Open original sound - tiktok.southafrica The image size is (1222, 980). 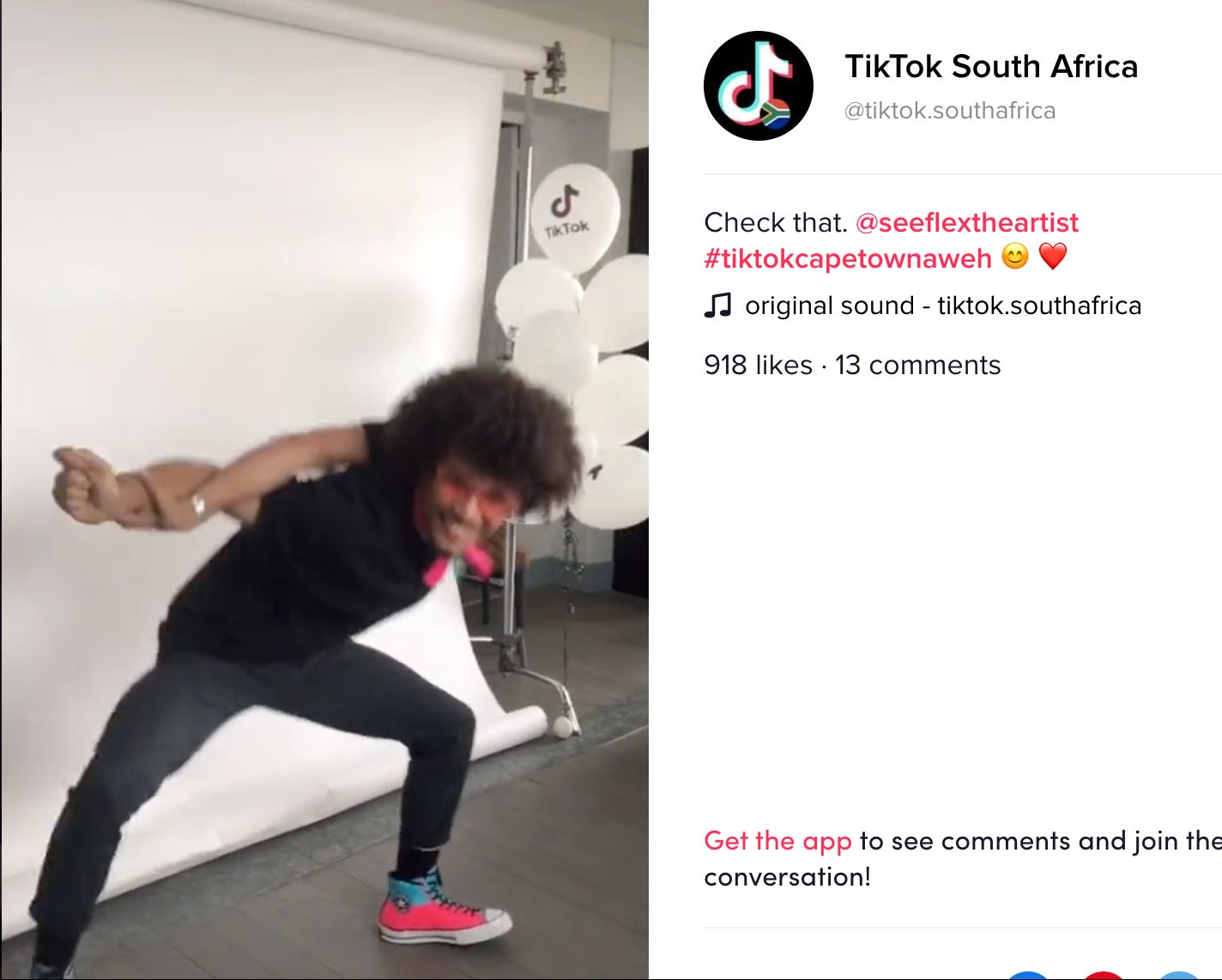[943, 305]
